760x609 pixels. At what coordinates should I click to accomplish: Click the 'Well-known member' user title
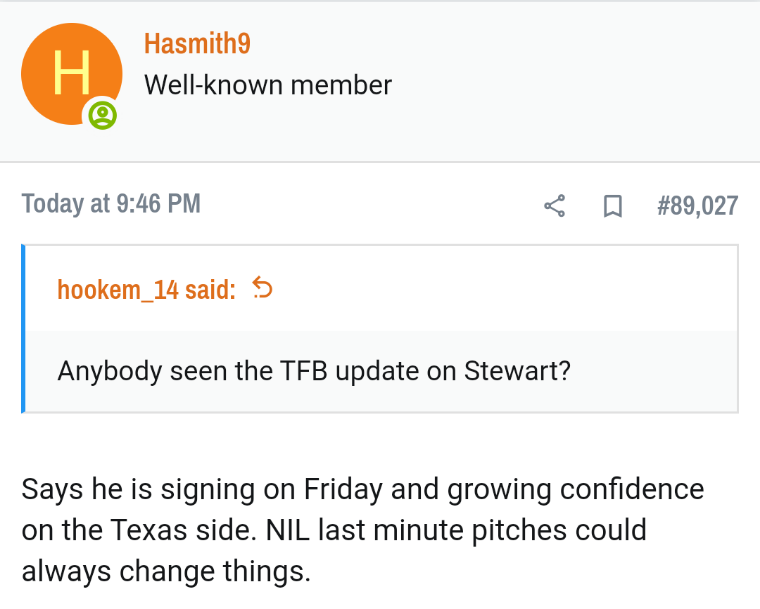(268, 85)
